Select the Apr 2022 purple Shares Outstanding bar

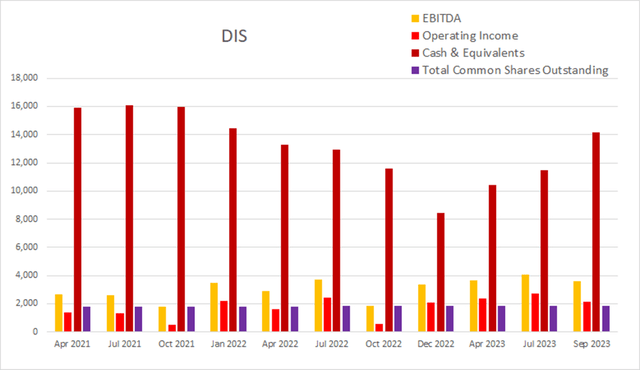[x=294, y=319]
